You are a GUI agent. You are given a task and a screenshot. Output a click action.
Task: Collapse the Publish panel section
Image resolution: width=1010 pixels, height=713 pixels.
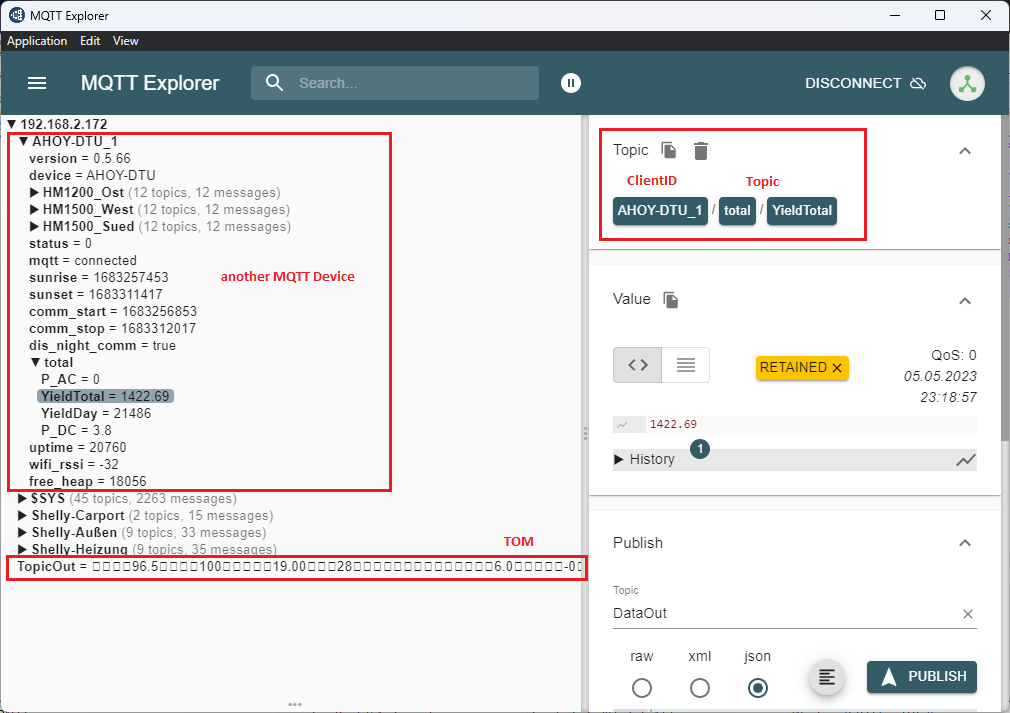(x=965, y=543)
